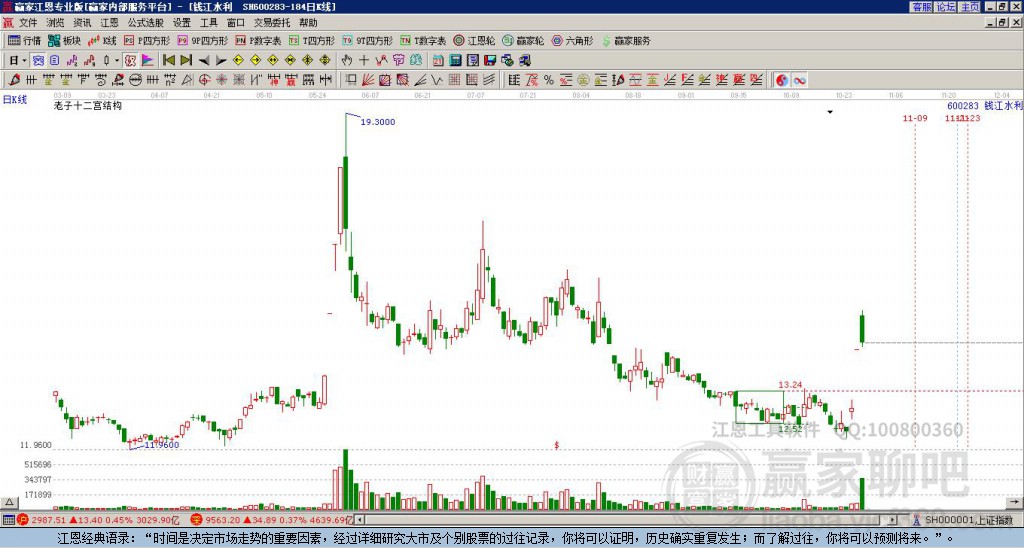This screenshot has height=548, width=1024.
Task: Open the P四方形 tool
Action: [147, 40]
